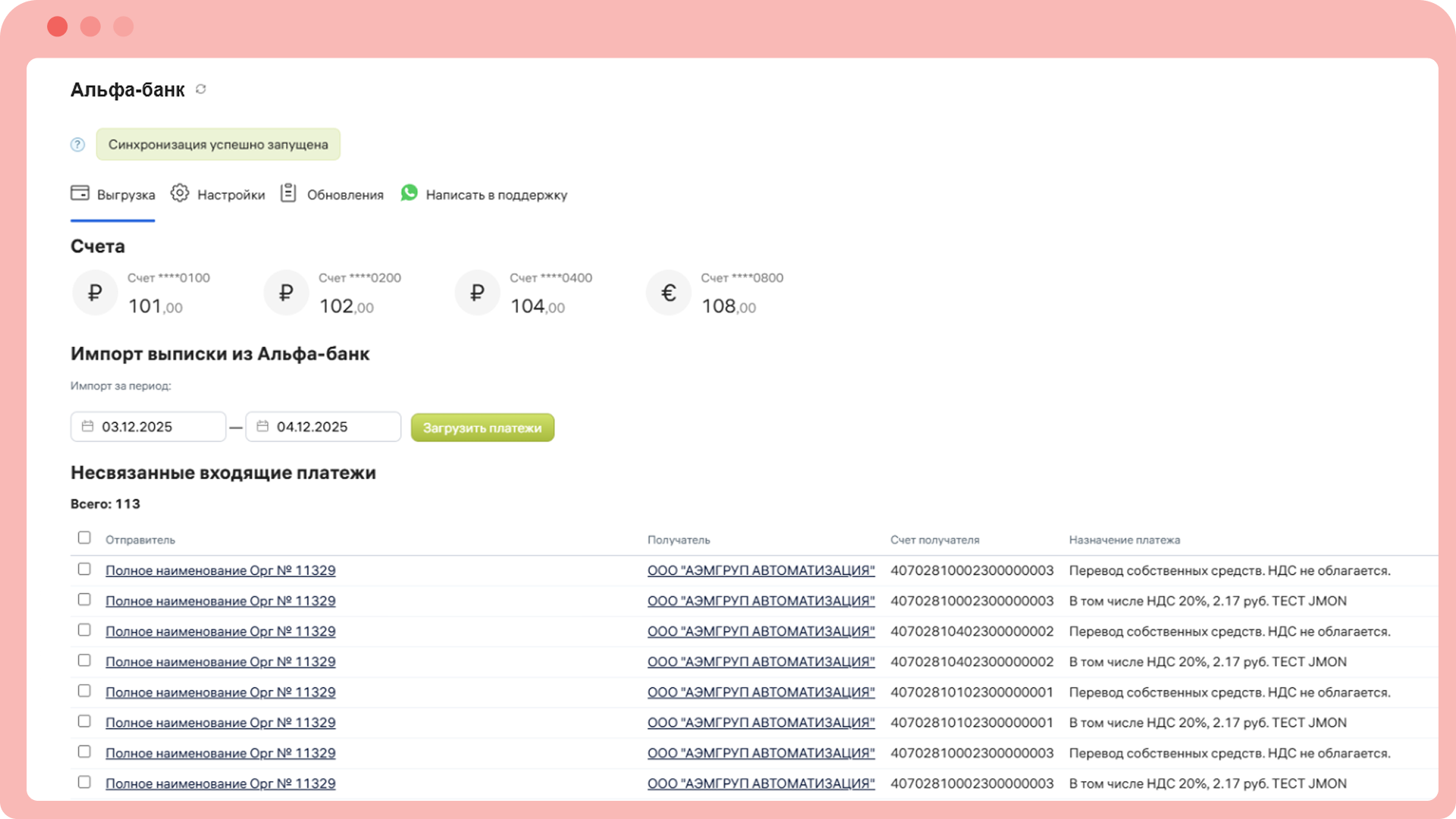Click the ruble icon of account ****0400
The width and height of the screenshot is (1456, 819).
[x=477, y=293]
